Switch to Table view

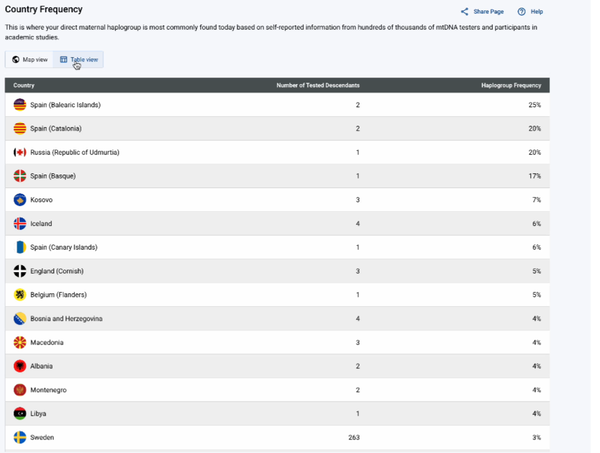click(x=79, y=60)
